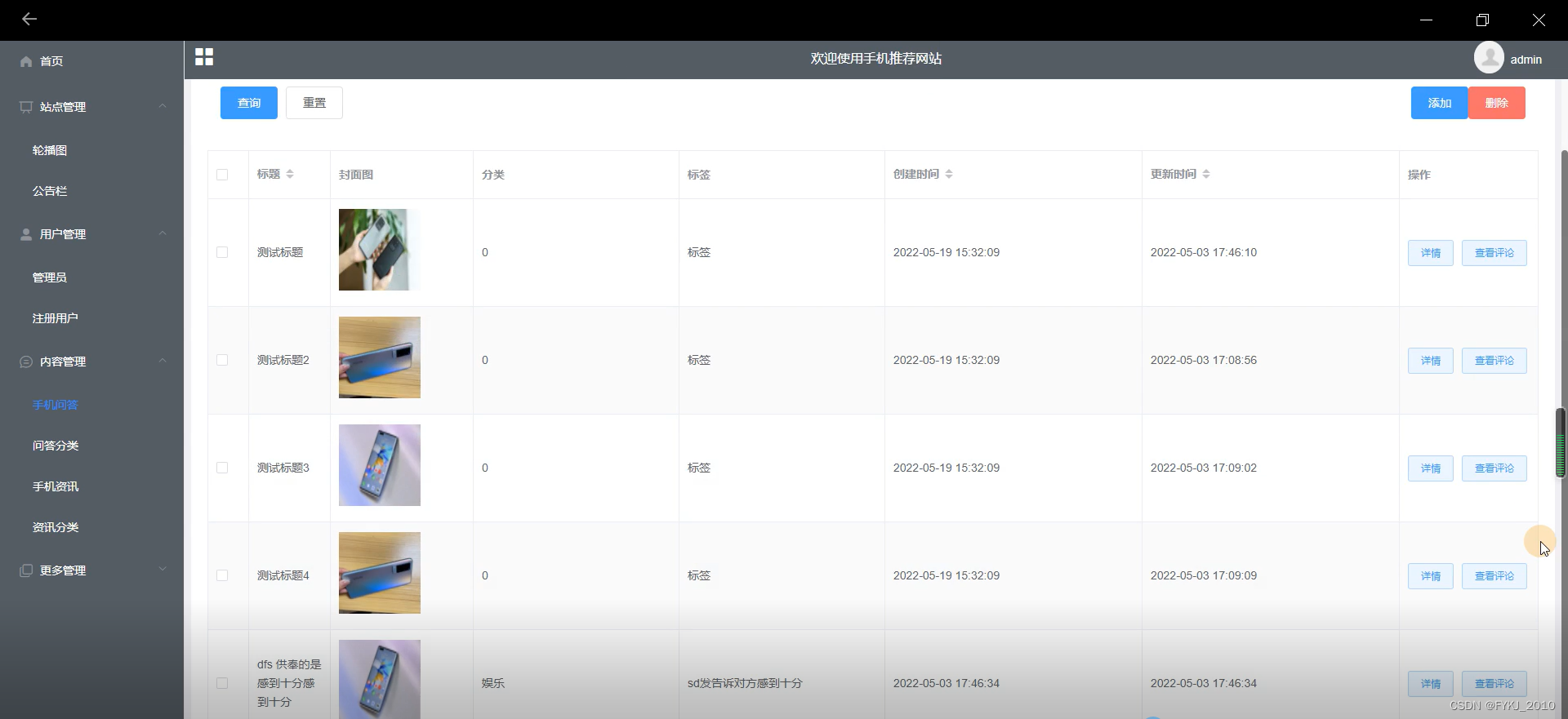Click the copy icon beside 更多管理
This screenshot has width=1568, height=719.
(26, 570)
